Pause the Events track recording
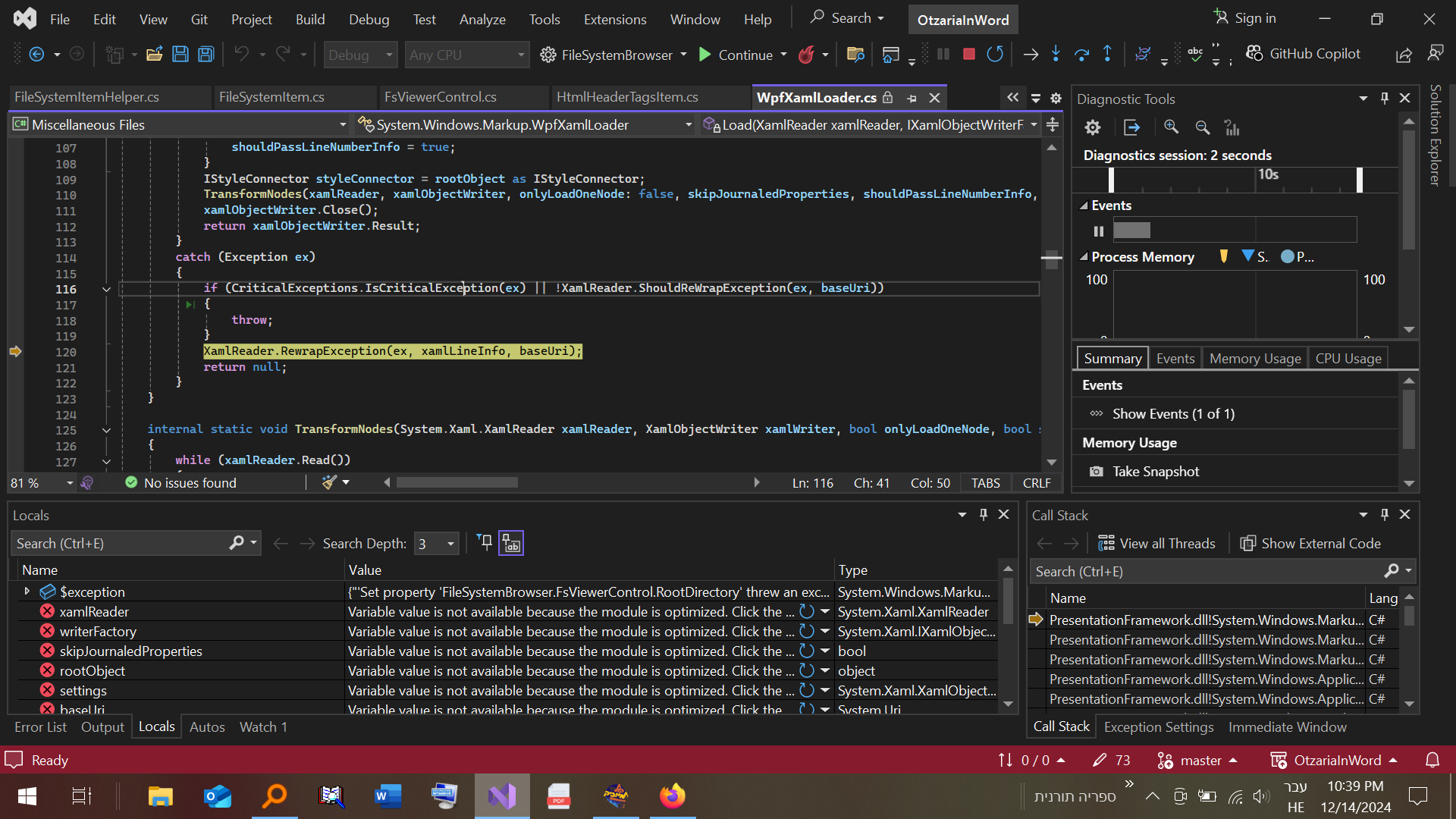 (x=1099, y=231)
